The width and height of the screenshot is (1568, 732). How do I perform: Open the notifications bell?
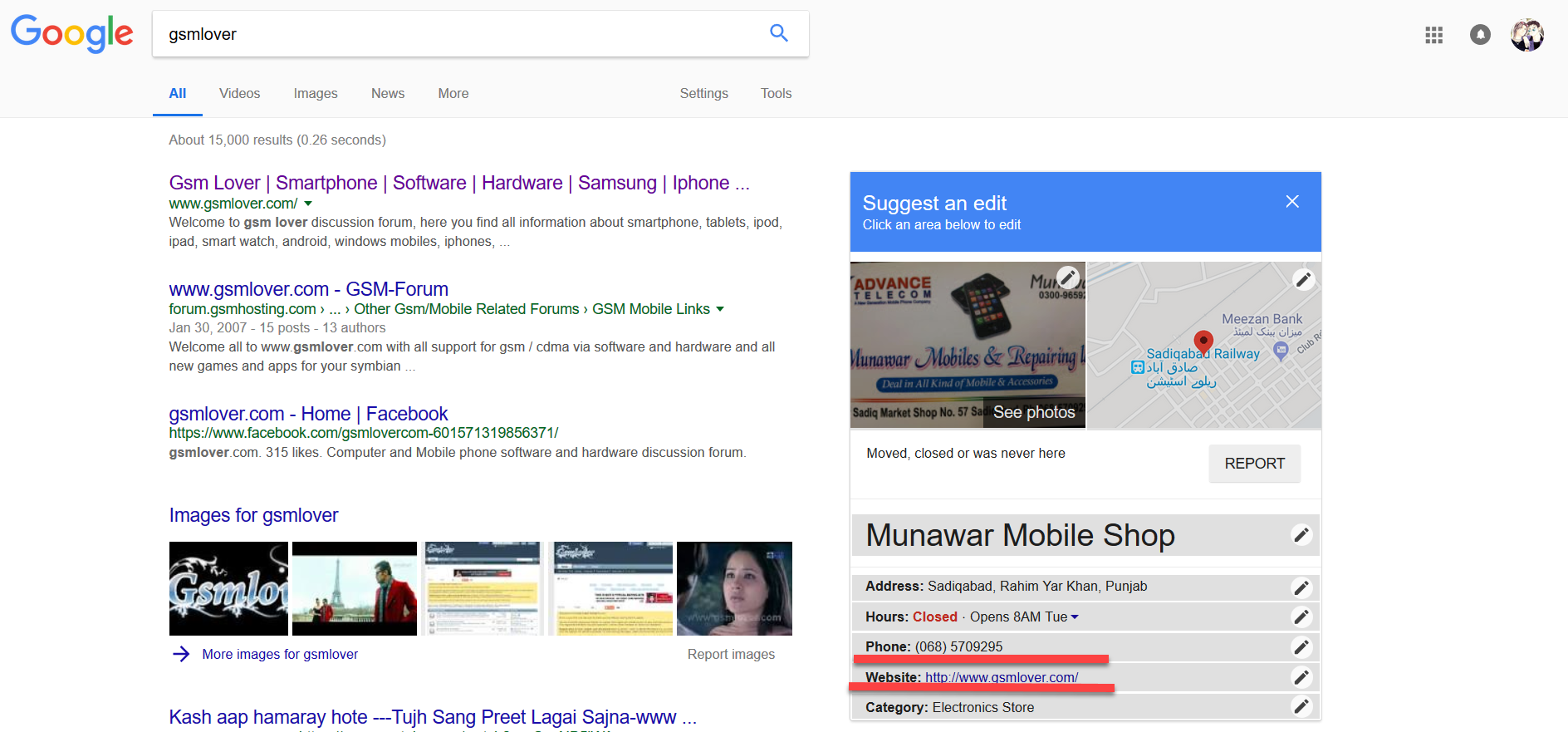click(x=1480, y=35)
